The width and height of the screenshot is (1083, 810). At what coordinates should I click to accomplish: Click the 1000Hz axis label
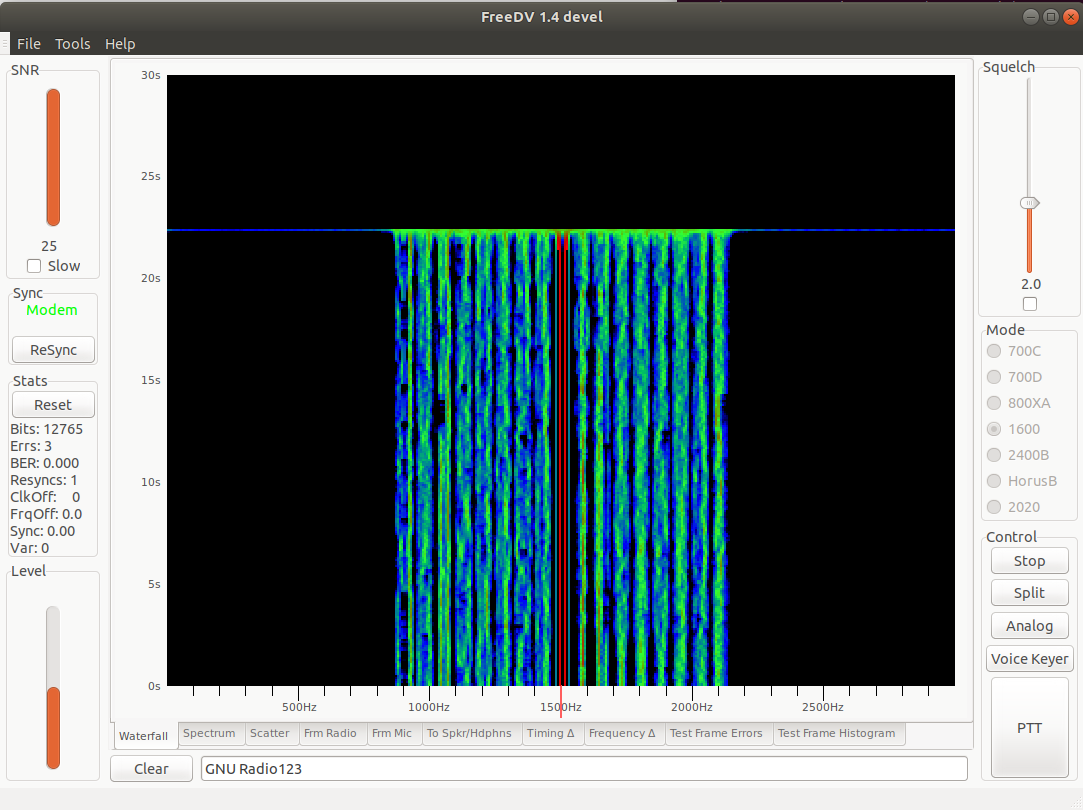428,707
